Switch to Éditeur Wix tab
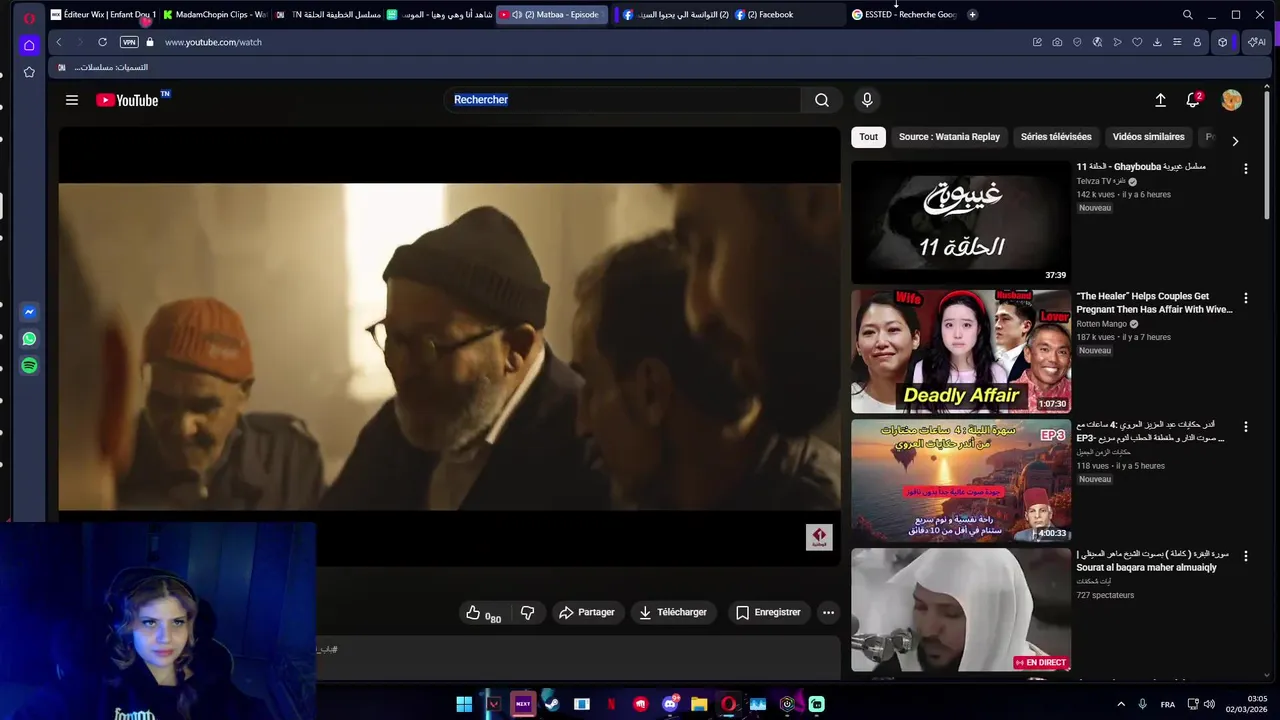 tap(103, 15)
